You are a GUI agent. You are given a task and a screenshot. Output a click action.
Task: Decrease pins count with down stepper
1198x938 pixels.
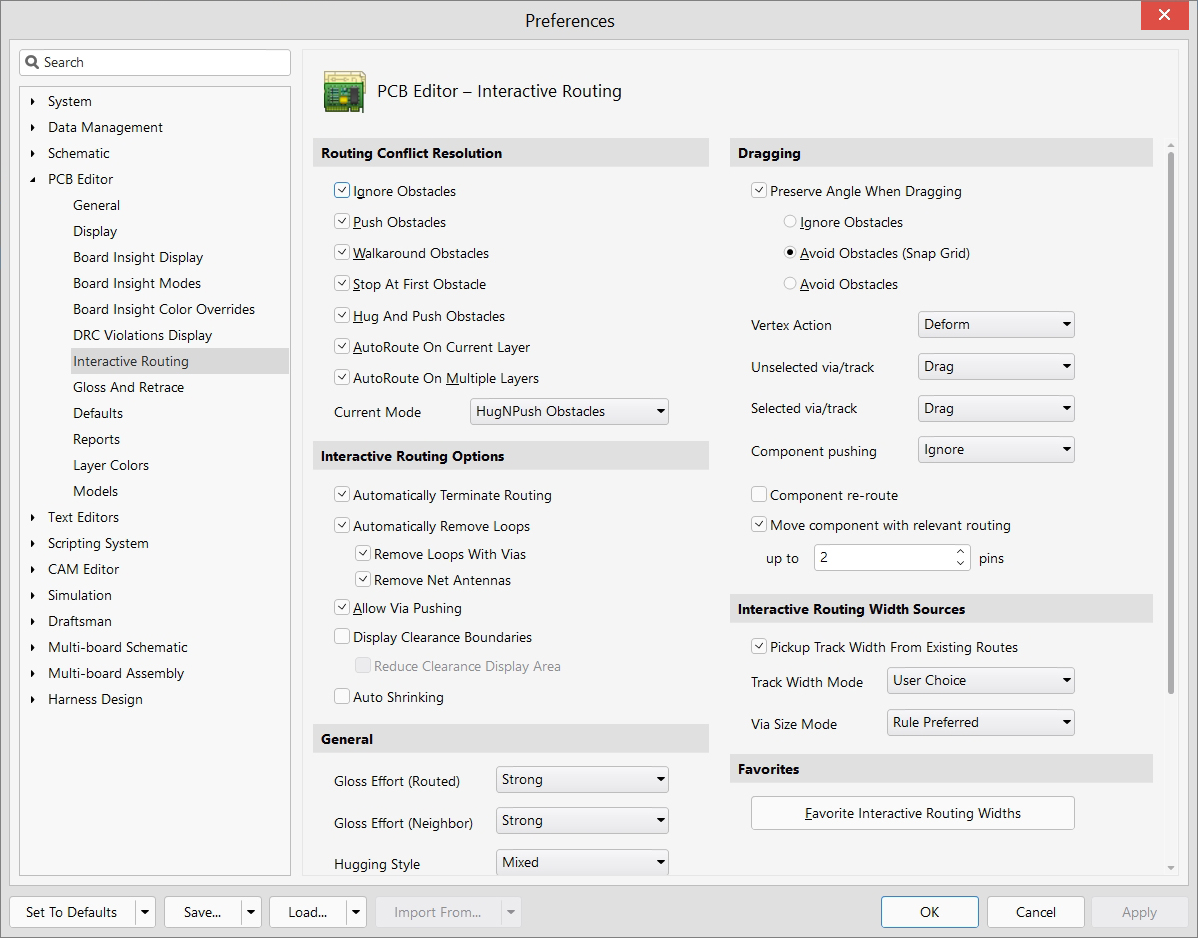[x=960, y=564]
